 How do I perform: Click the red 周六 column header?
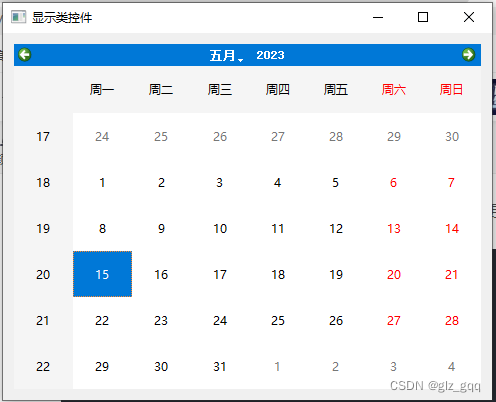tap(394, 89)
